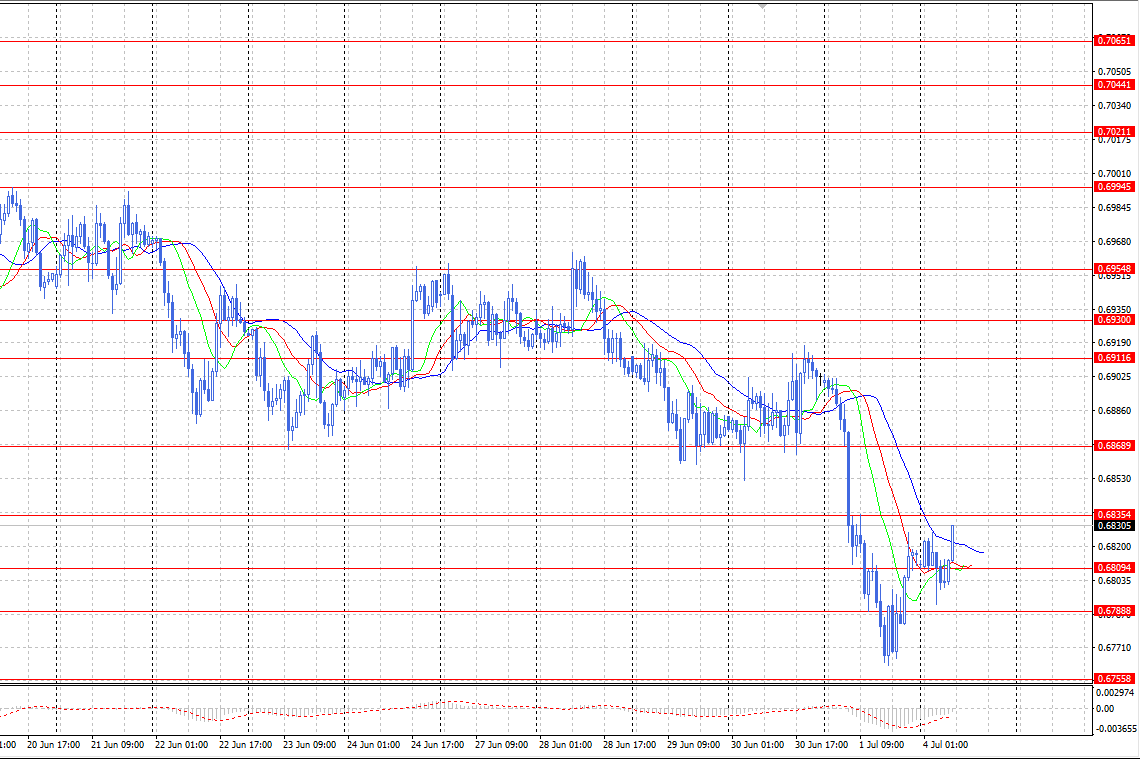Select the red 0.67888 price level label
Image resolution: width=1140 pixels, height=759 pixels.
[x=1114, y=611]
